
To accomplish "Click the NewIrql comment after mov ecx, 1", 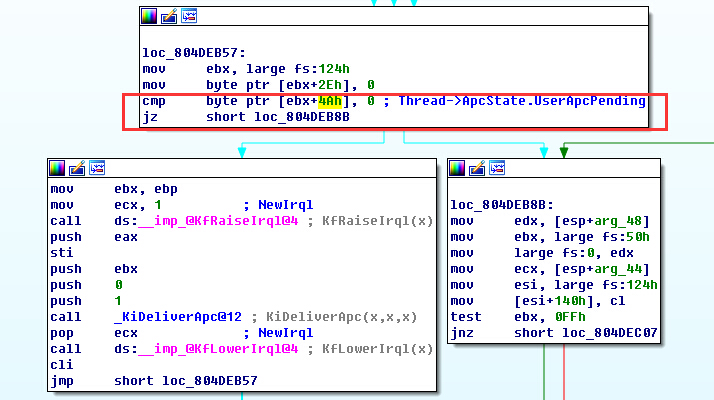I will click(286, 205).
